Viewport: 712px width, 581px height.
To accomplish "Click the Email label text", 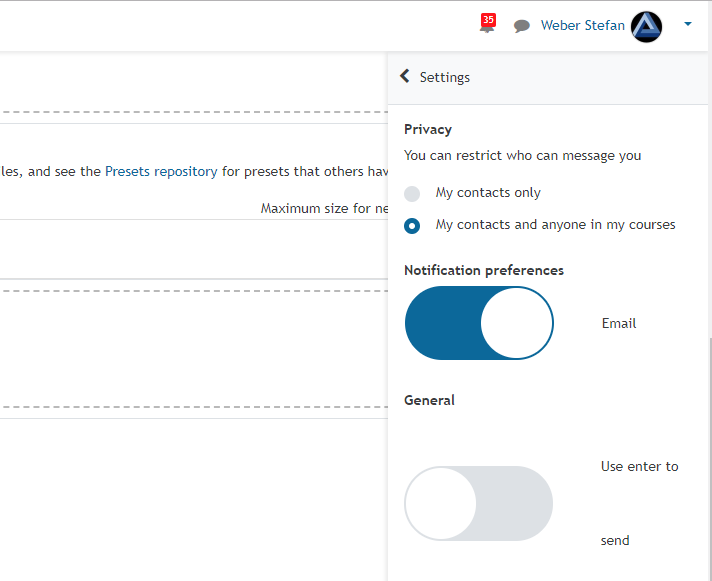I will click(x=618, y=323).
